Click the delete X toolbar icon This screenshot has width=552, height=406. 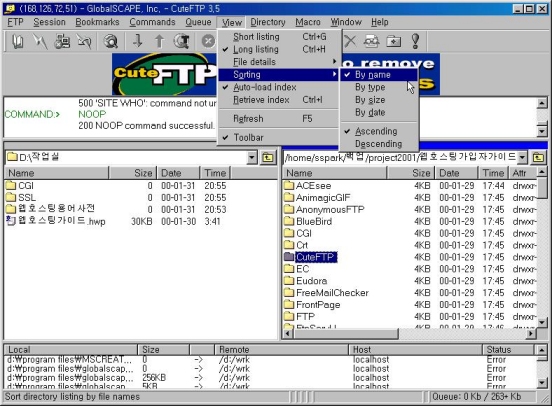(x=350, y=41)
